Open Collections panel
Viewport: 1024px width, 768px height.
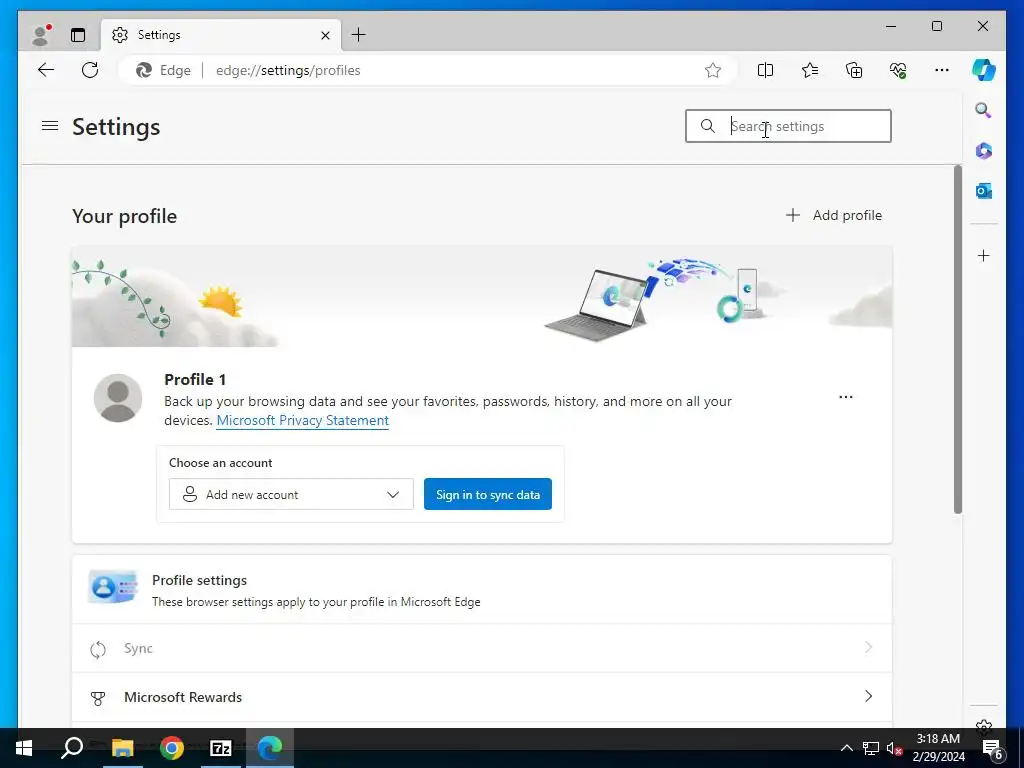(854, 70)
